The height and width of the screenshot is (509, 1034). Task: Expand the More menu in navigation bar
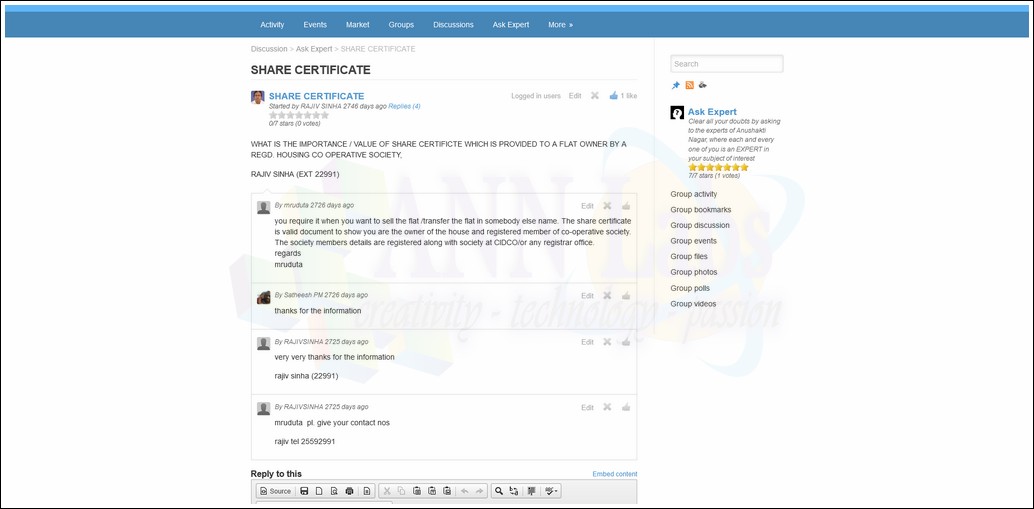(560, 25)
